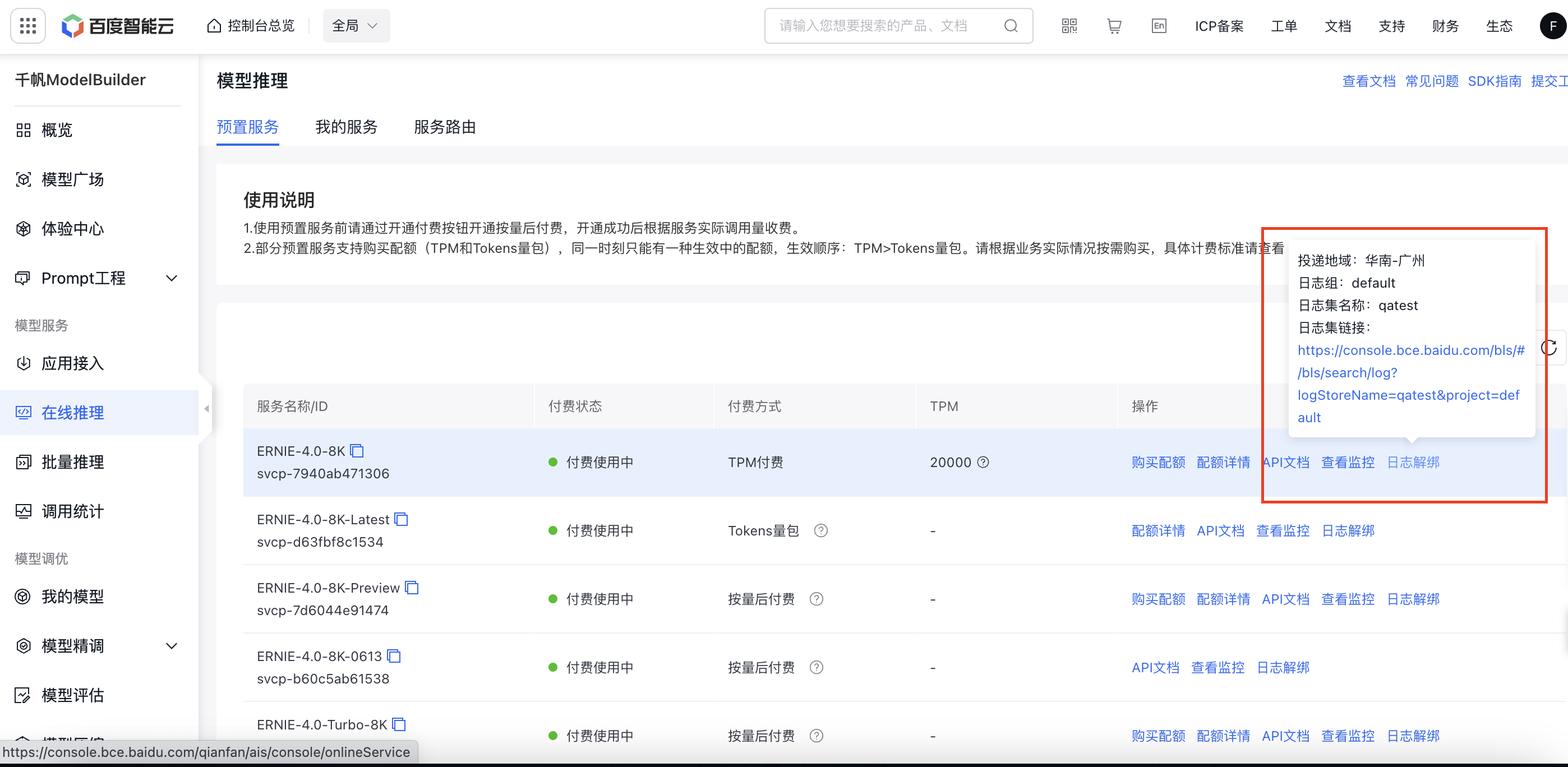1568x767 pixels.
Task: Open 工单 in the top menu
Action: (1284, 26)
